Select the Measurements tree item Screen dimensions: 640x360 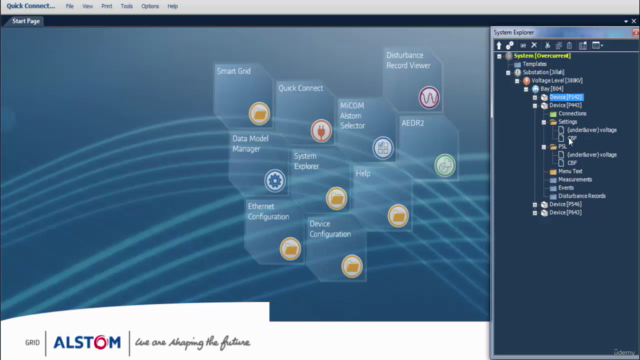pyautogui.click(x=575, y=180)
